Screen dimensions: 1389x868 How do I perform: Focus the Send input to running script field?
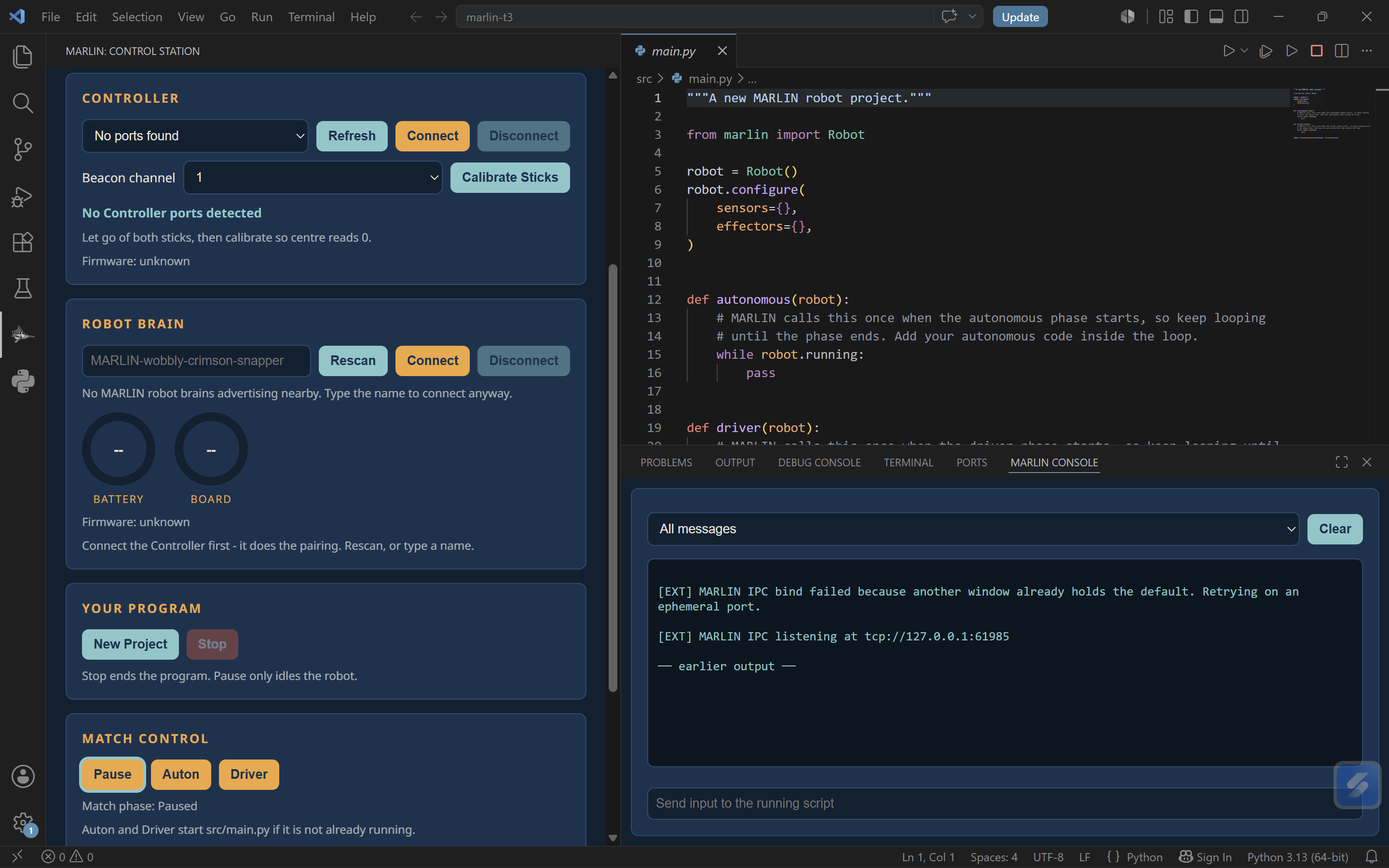1005,803
